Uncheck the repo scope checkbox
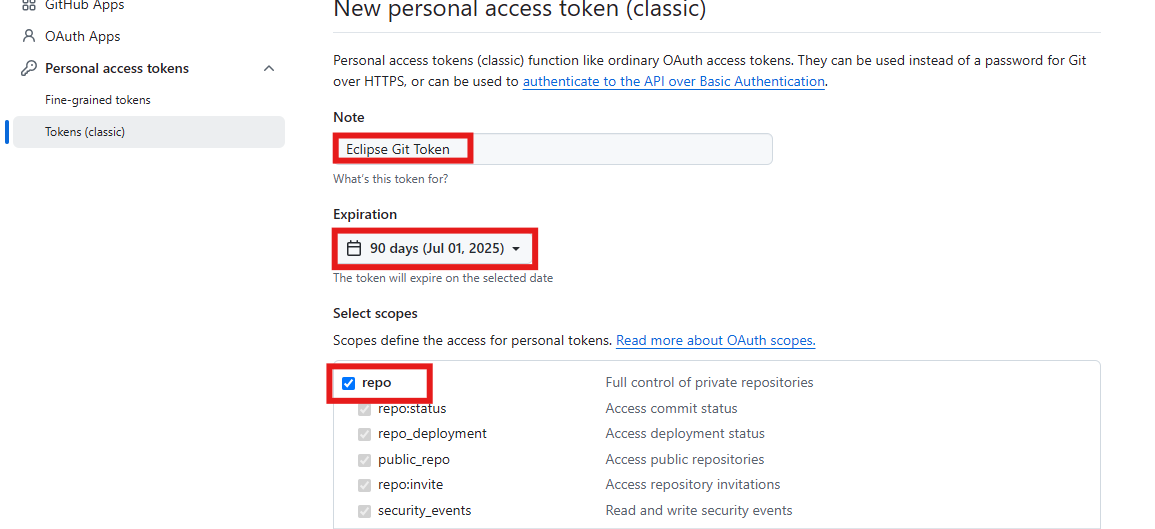This screenshot has height=529, width=1155. click(x=348, y=383)
